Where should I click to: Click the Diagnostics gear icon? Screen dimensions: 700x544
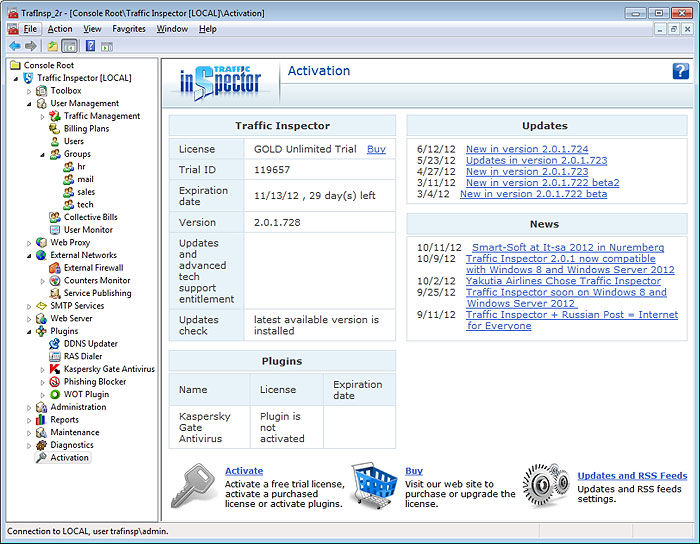[41, 445]
